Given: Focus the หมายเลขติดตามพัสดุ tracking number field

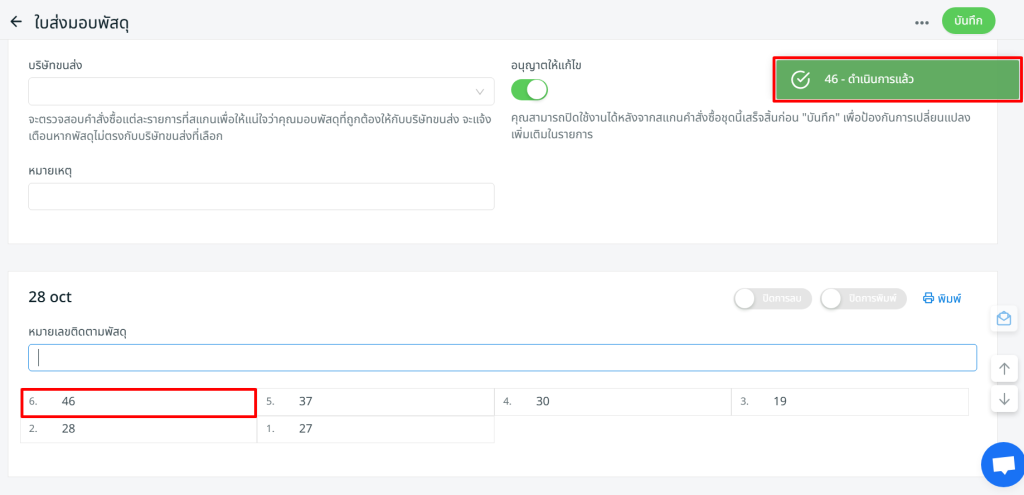Looking at the screenshot, I should (x=502, y=358).
